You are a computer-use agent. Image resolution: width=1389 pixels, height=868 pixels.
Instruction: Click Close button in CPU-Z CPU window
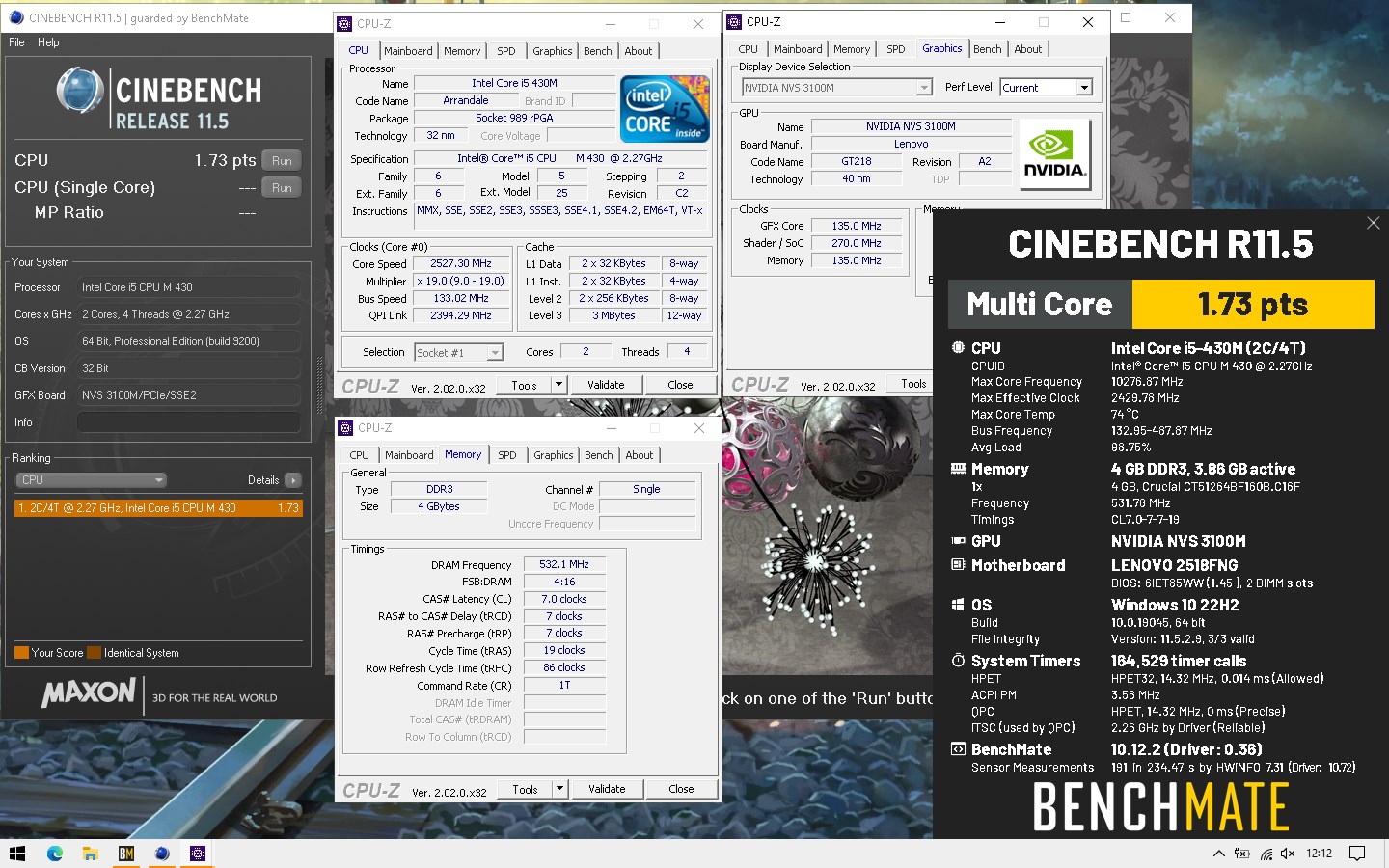[680, 385]
